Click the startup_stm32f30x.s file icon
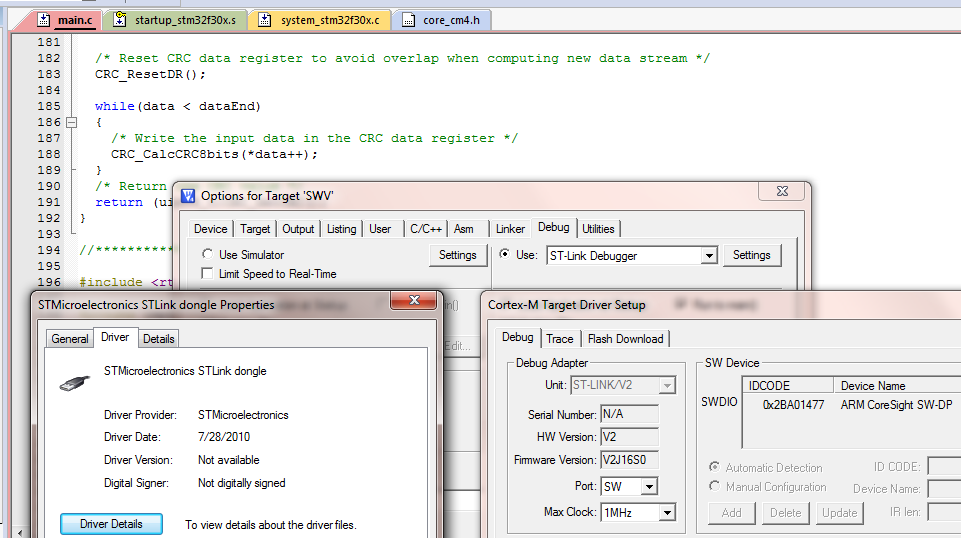 point(120,20)
